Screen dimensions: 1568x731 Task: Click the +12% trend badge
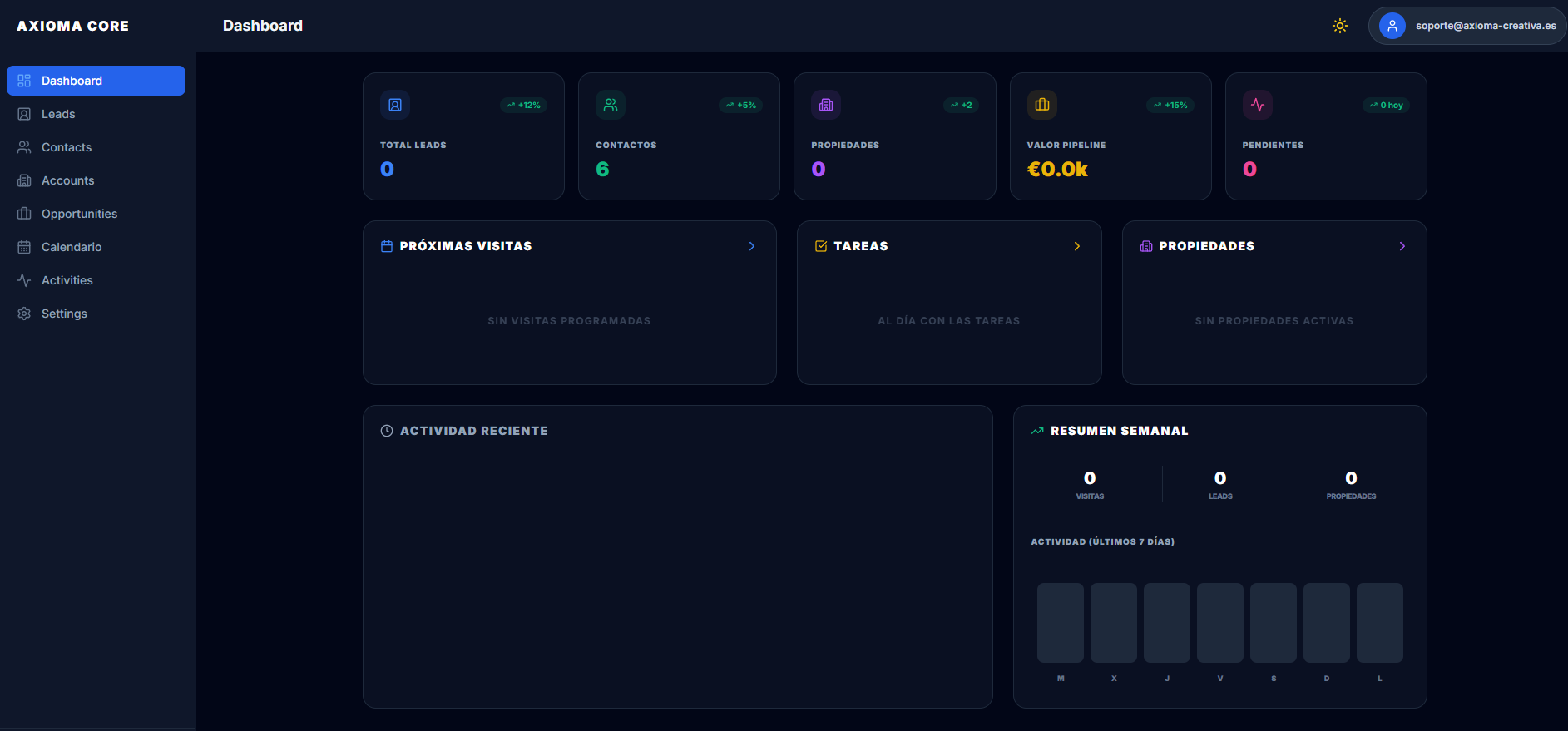(523, 105)
